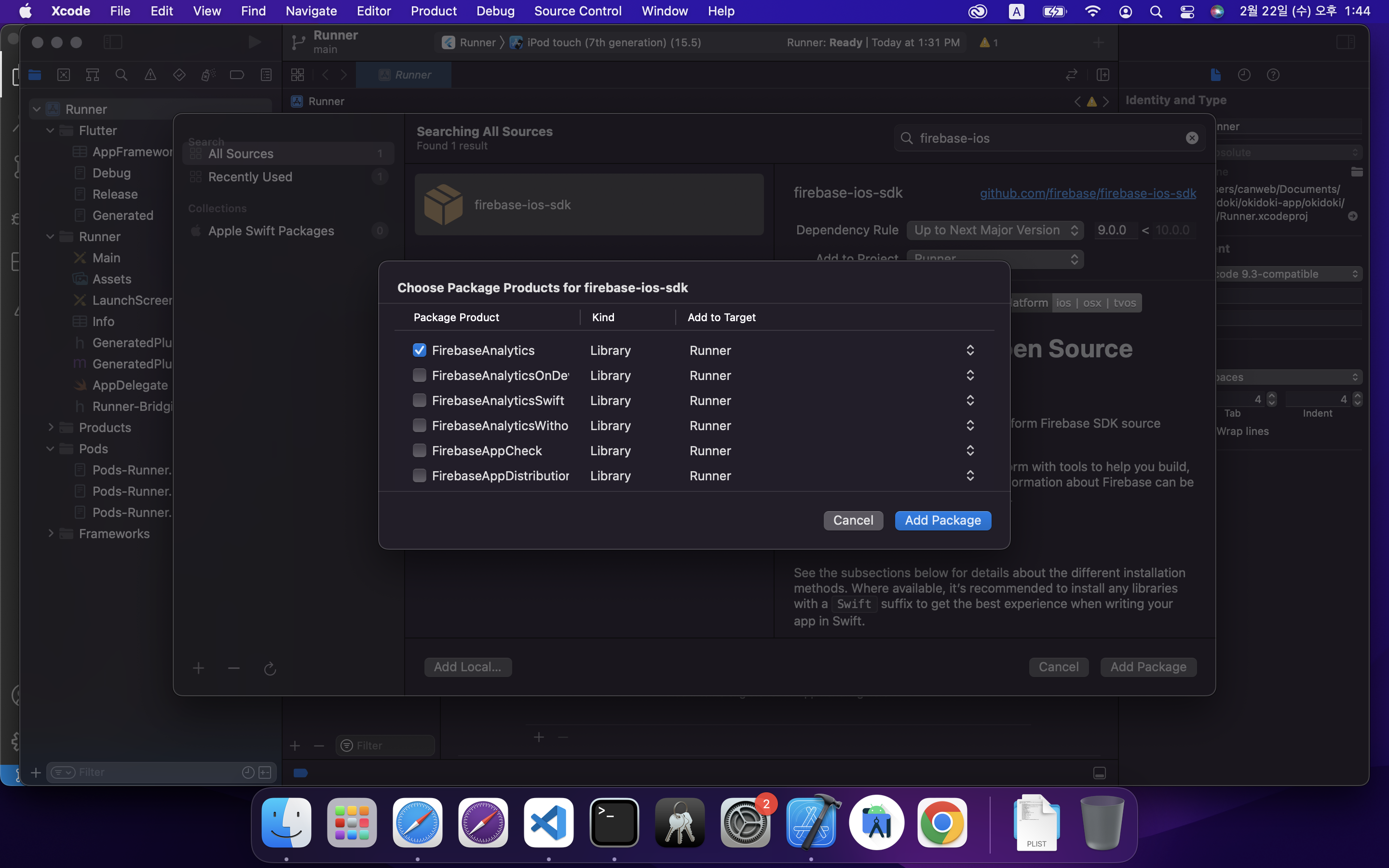Collapse the Pods folder in navigator
This screenshot has height=868, width=1389.
(x=51, y=449)
